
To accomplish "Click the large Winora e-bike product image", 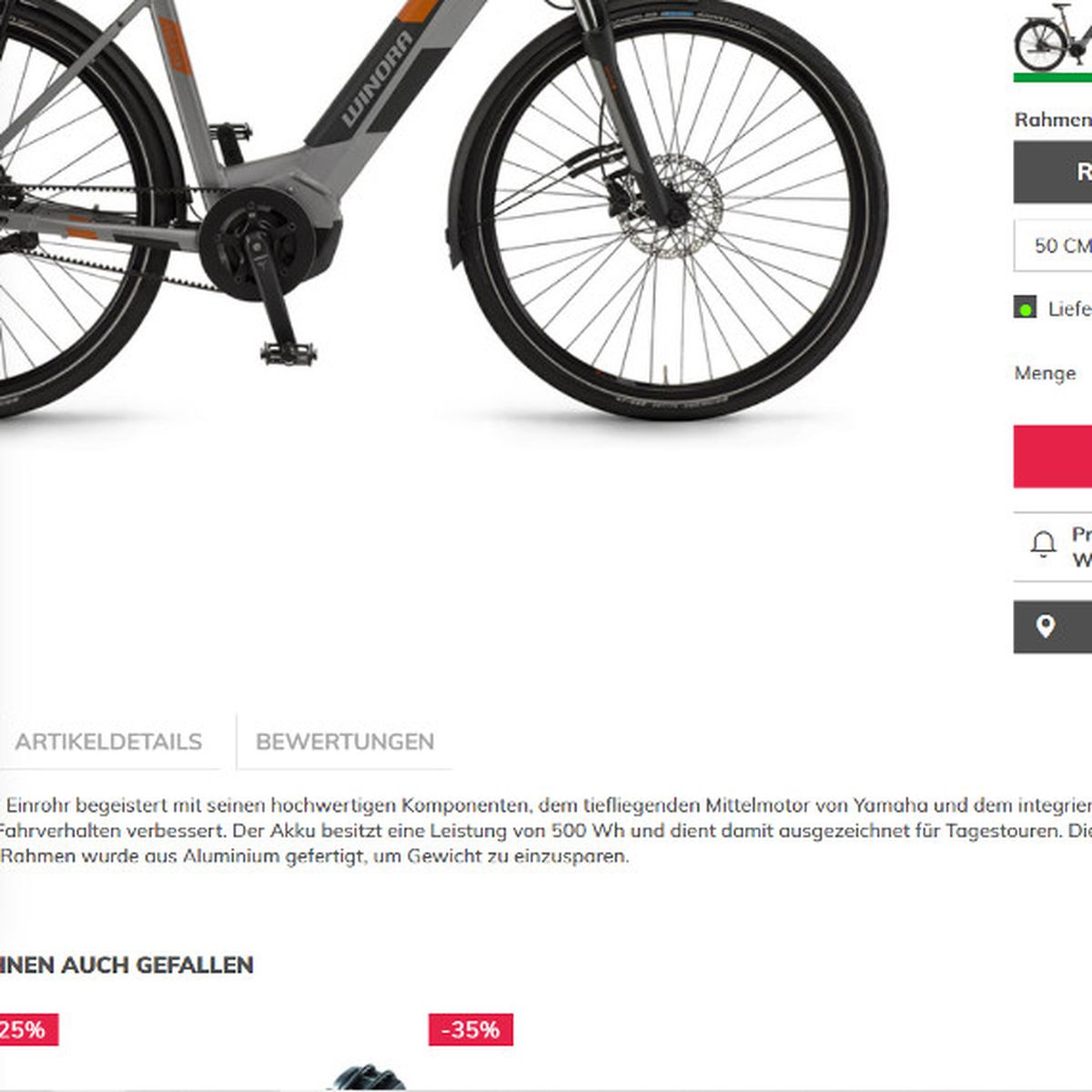I will pyautogui.click(x=443, y=209).
